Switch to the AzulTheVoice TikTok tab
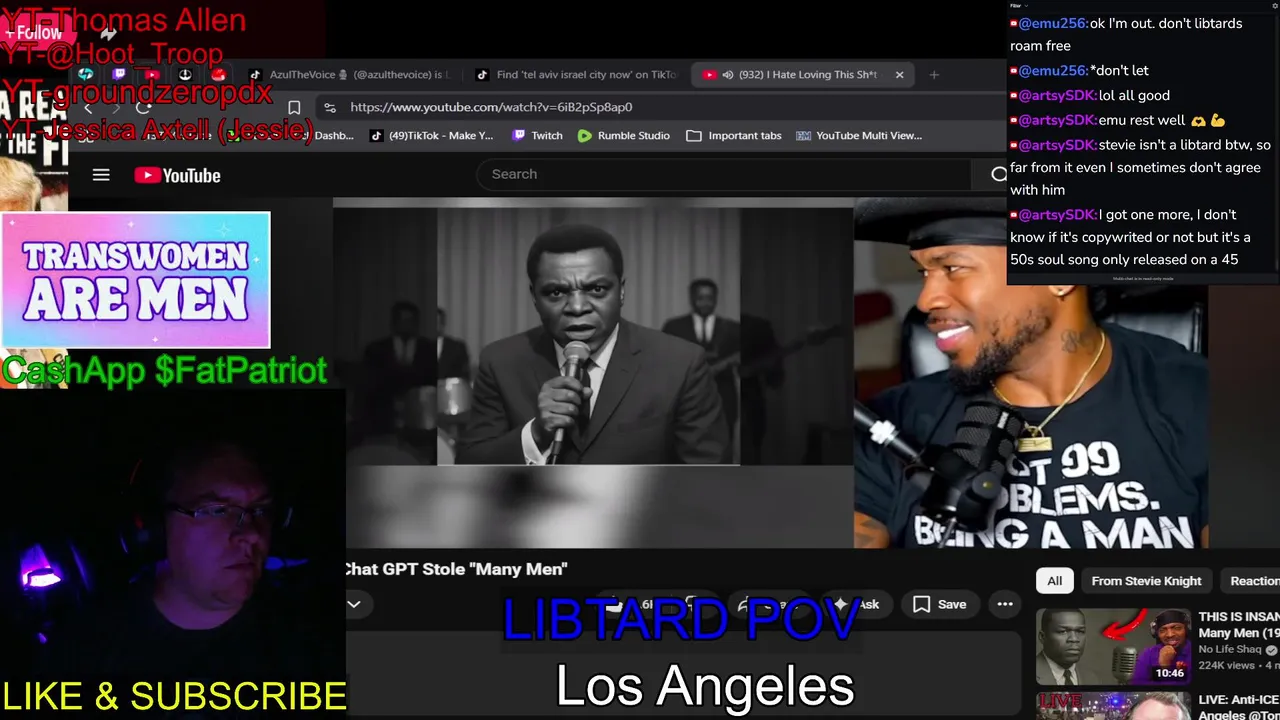The width and height of the screenshot is (1280, 720). [x=349, y=74]
